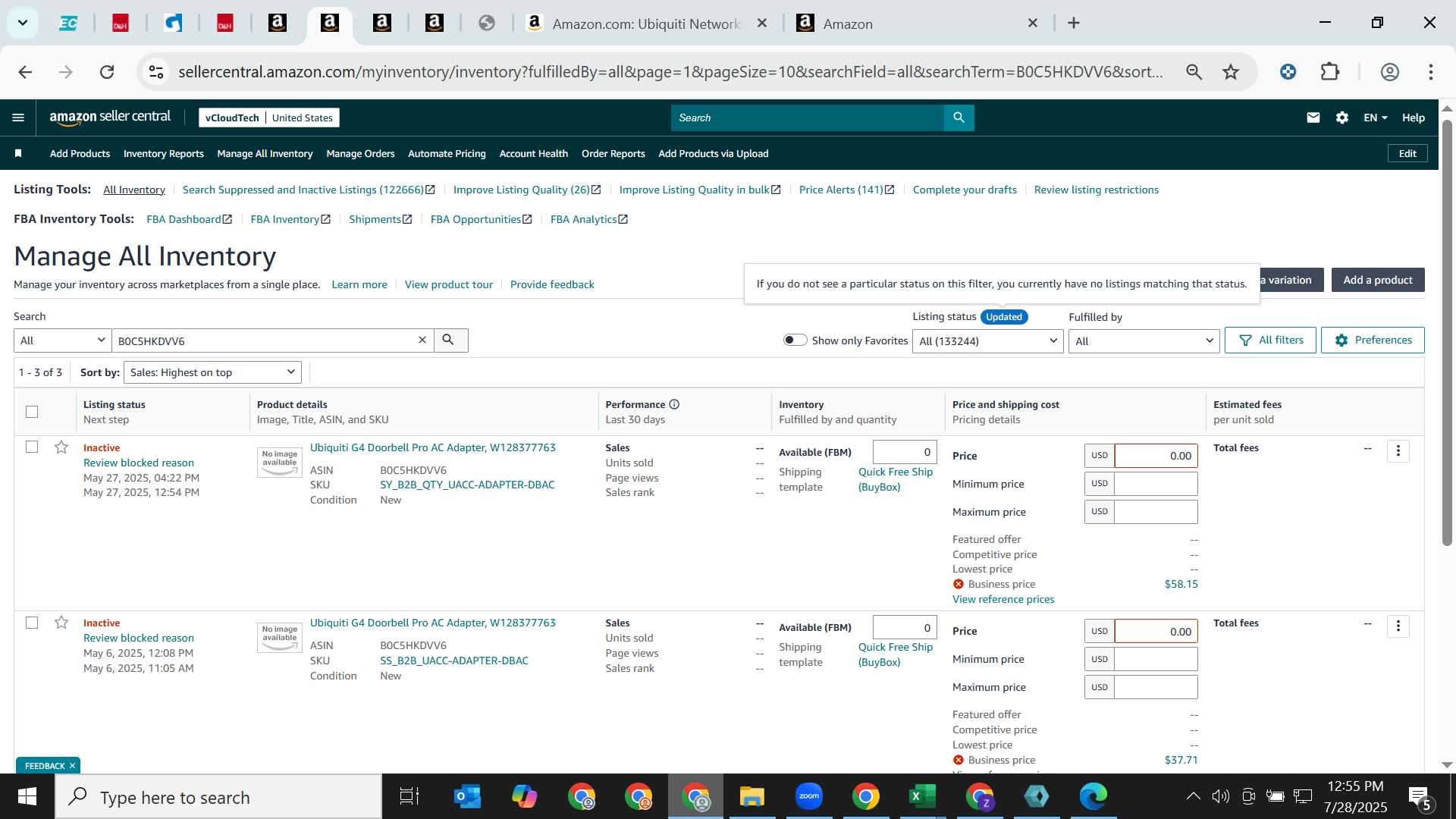Click View reference prices link
This screenshot has height=819, width=1456.
tap(1003, 599)
